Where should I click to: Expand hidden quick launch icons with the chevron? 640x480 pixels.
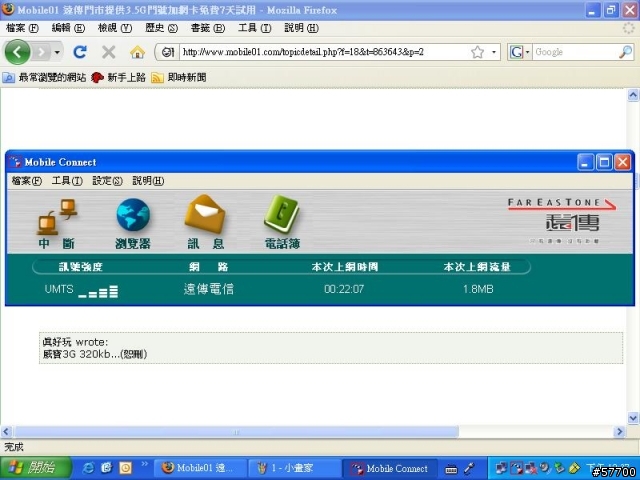(x=144, y=464)
